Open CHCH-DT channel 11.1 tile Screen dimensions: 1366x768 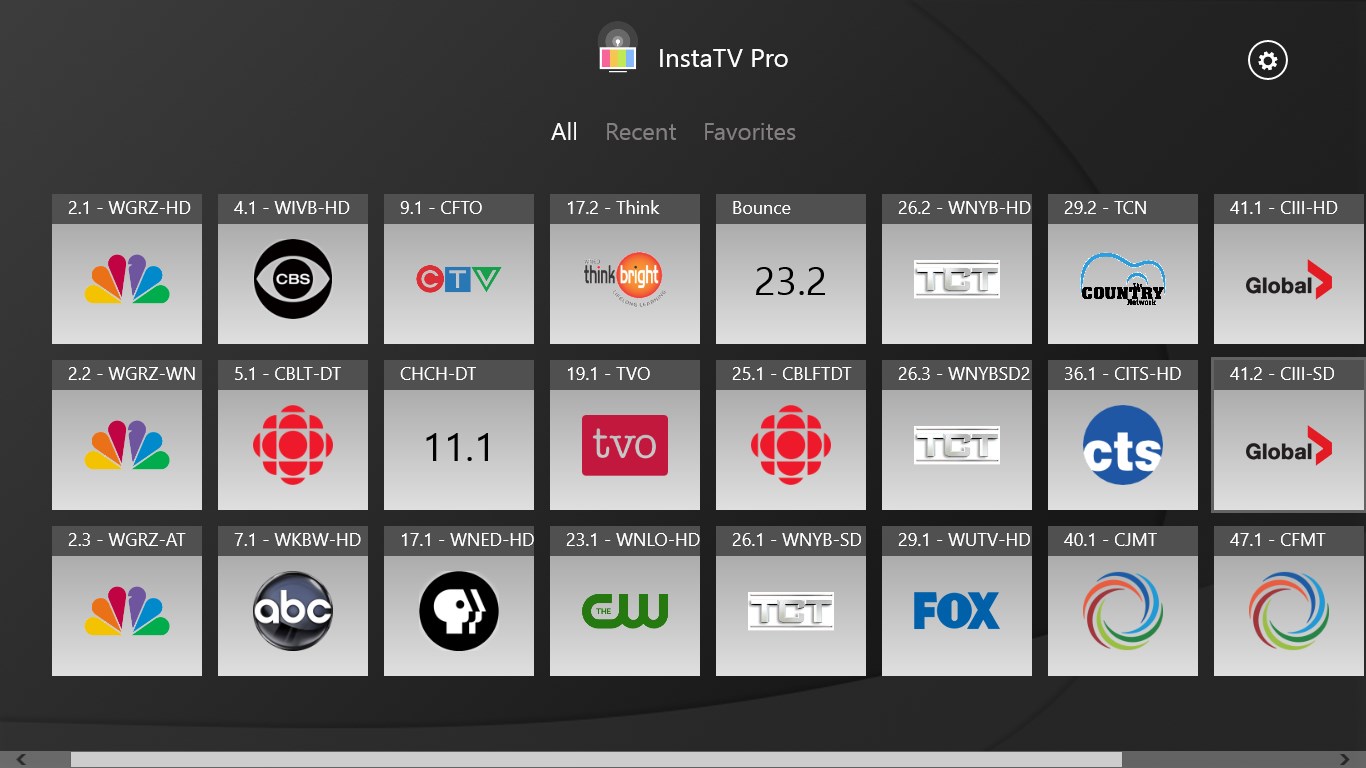[x=459, y=435]
